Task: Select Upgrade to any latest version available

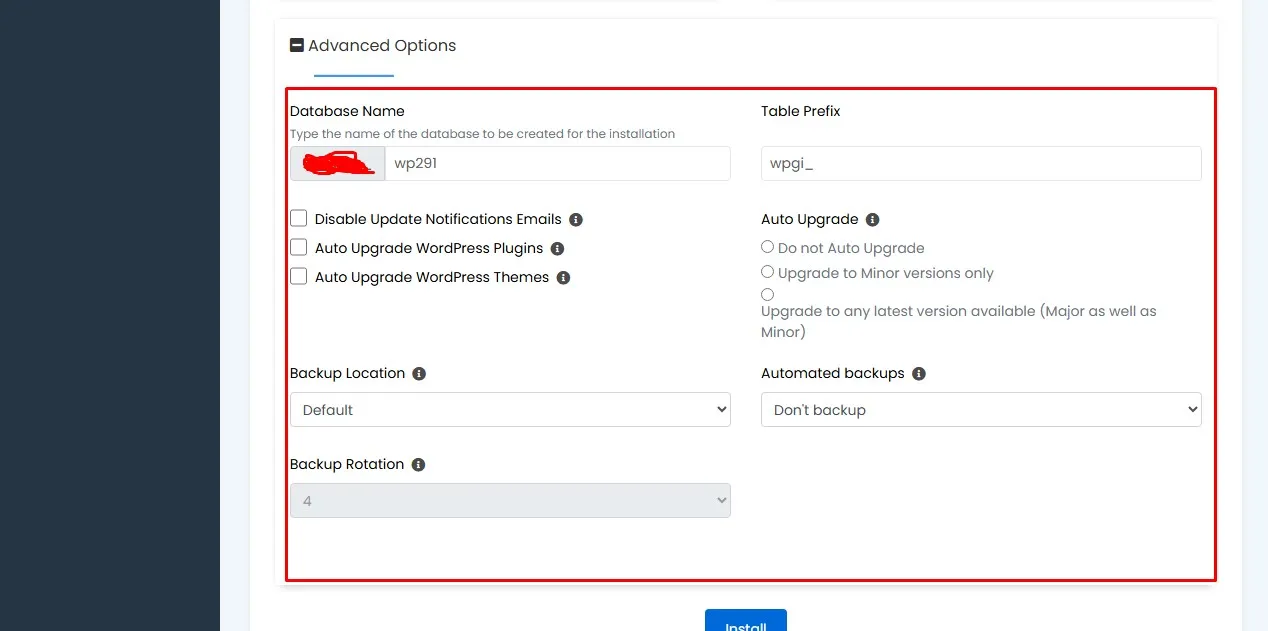Action: click(767, 294)
